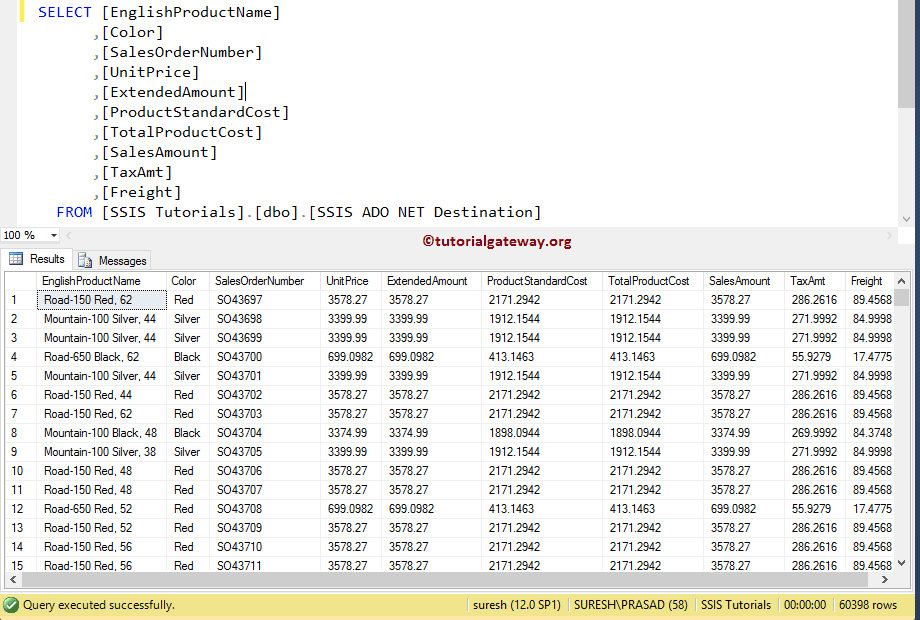Click the SELECT keyword in query
Viewport: 920px width, 620px height.
[65, 12]
